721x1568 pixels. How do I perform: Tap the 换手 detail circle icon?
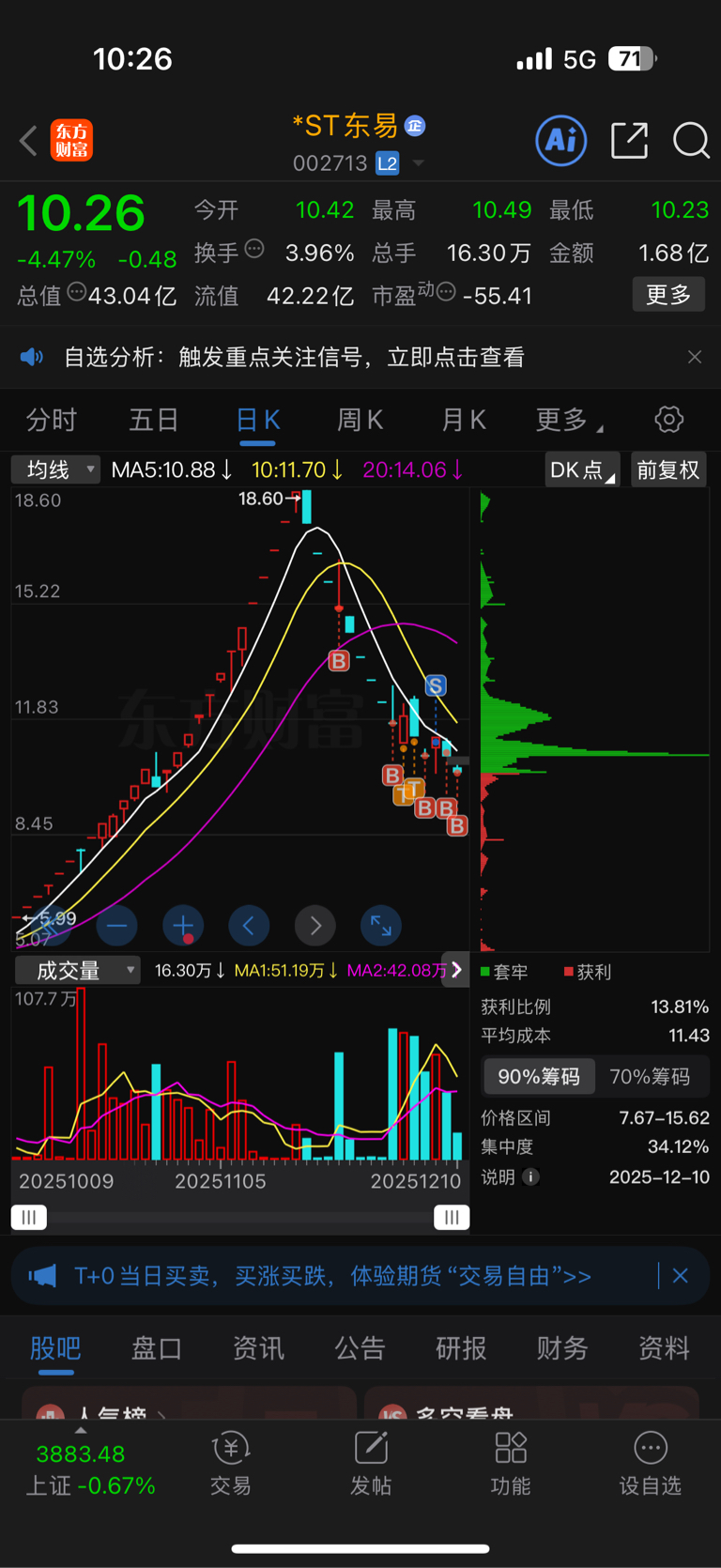[254, 249]
